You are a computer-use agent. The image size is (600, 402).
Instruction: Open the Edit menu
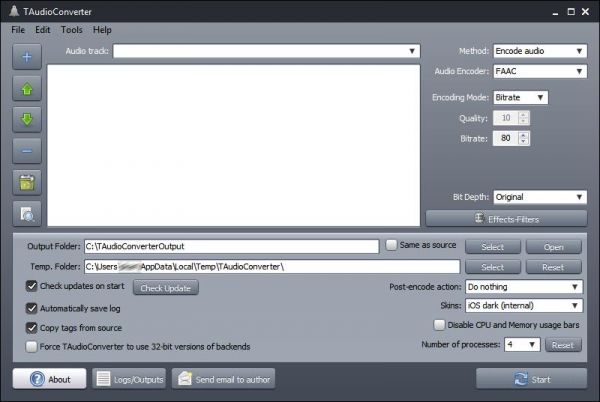click(42, 30)
